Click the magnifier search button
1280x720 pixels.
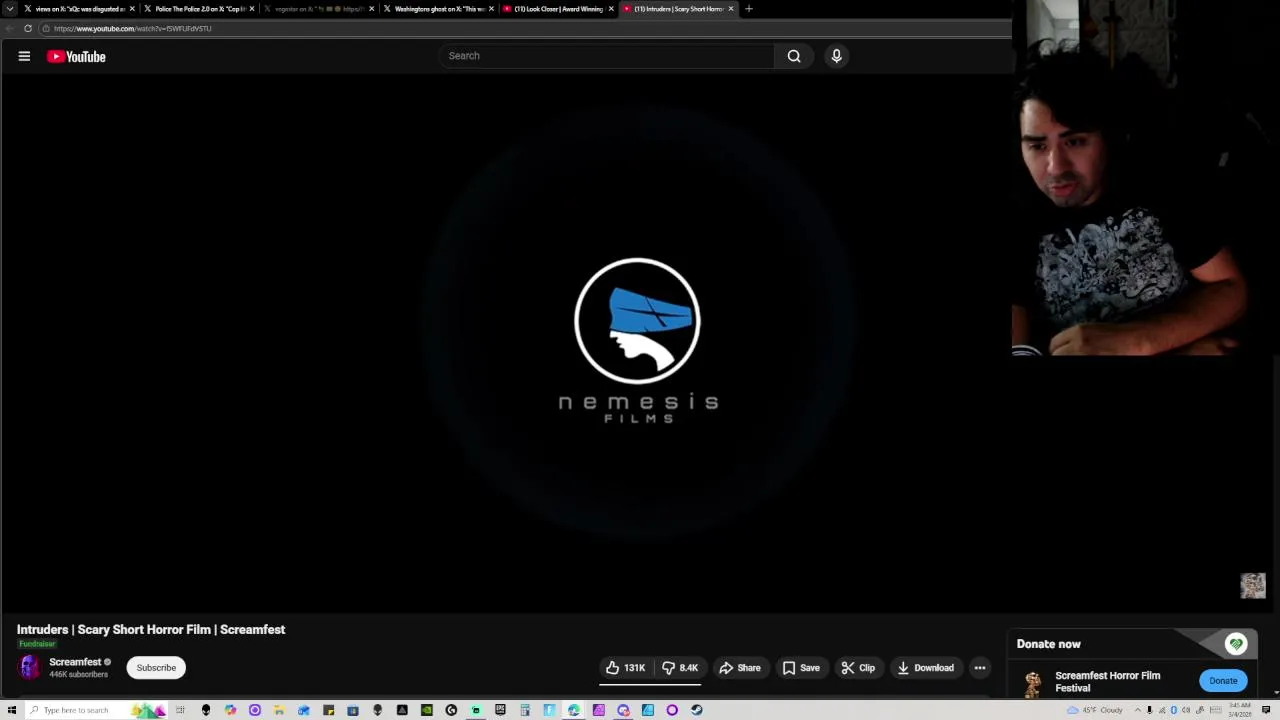click(794, 56)
